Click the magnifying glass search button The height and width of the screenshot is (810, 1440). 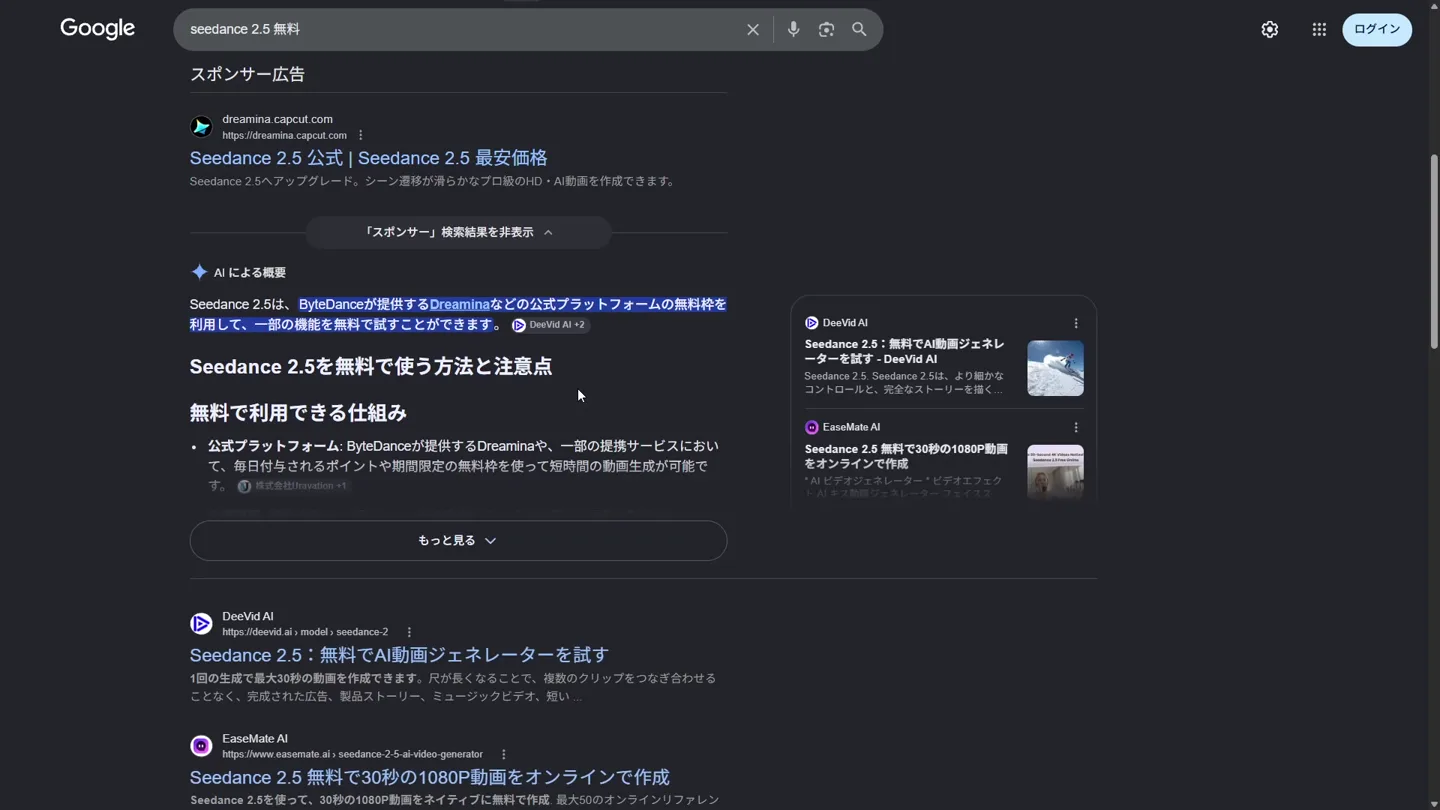[859, 30]
